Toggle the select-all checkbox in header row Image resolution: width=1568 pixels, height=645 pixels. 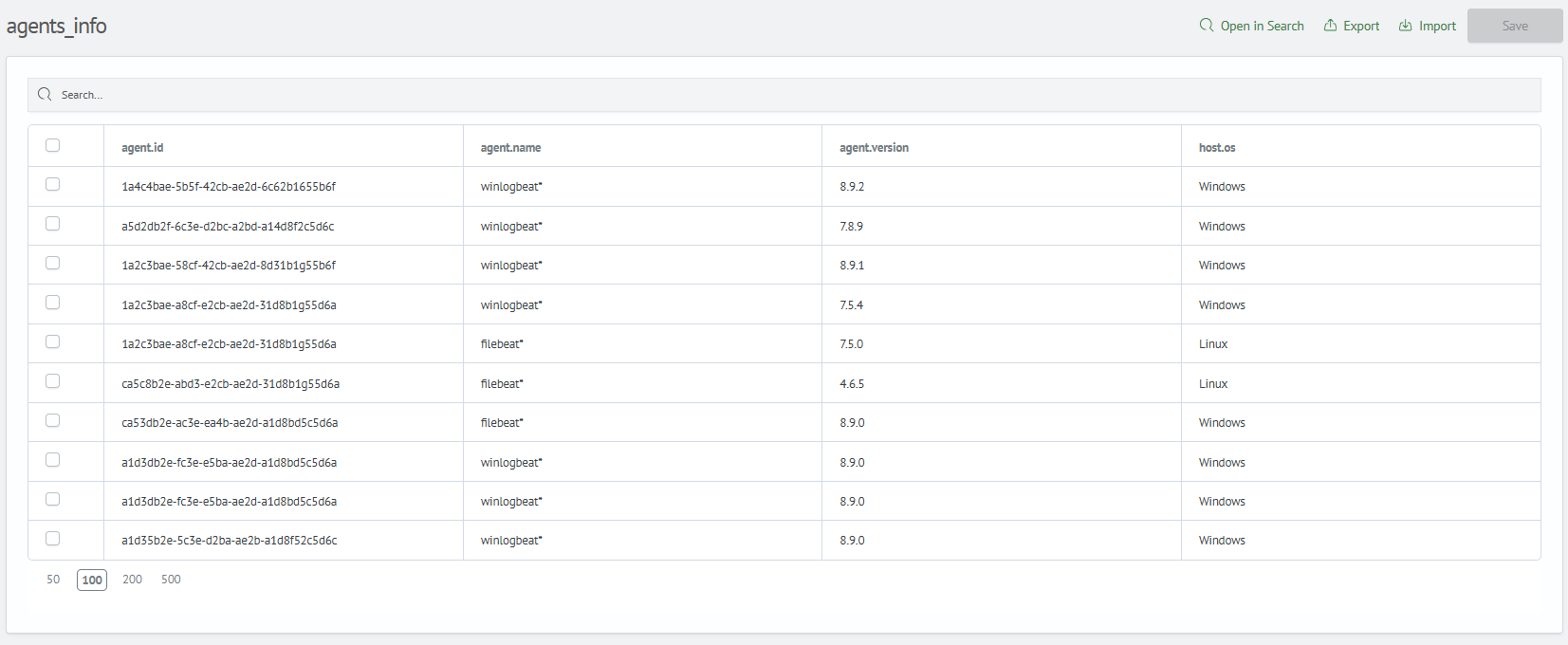pyautogui.click(x=53, y=145)
